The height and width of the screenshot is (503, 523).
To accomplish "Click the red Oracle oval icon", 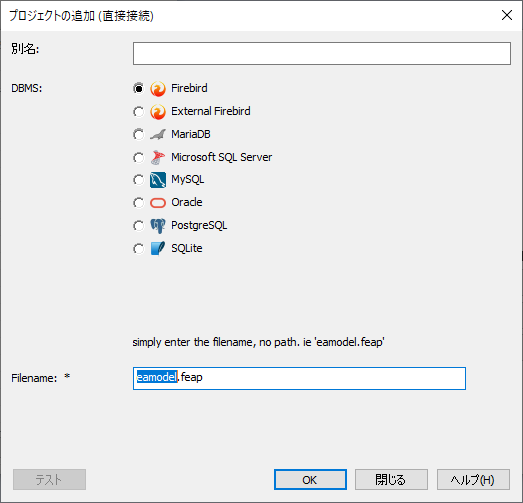I will pos(158,203).
